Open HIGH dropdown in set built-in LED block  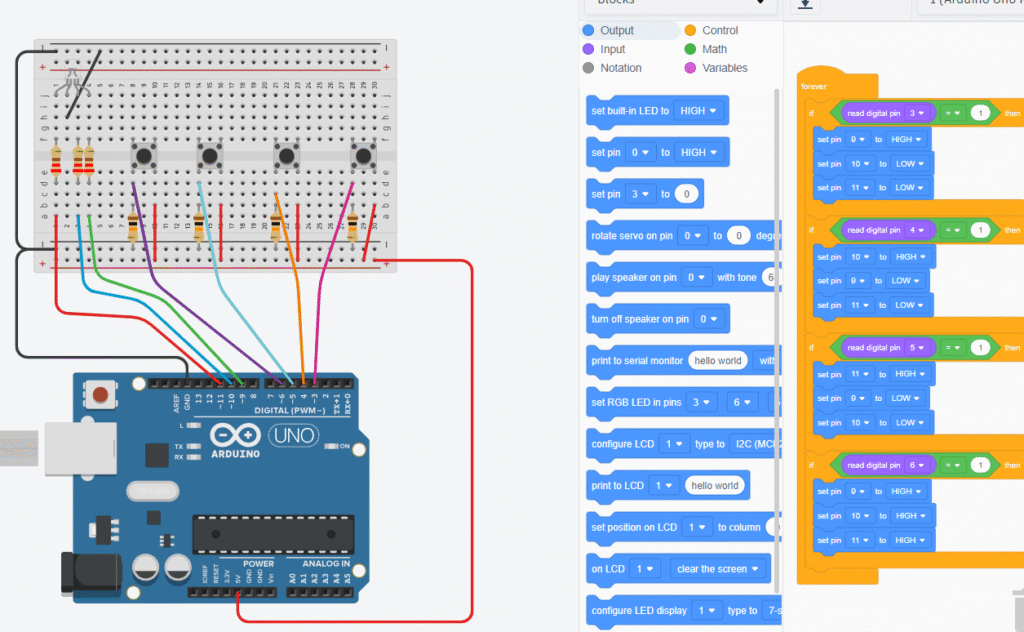(x=699, y=111)
